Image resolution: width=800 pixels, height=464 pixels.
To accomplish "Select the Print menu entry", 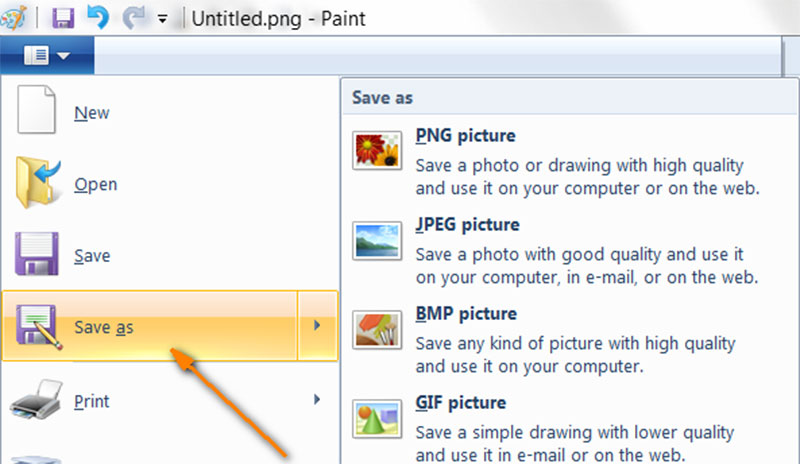I will 91,401.
